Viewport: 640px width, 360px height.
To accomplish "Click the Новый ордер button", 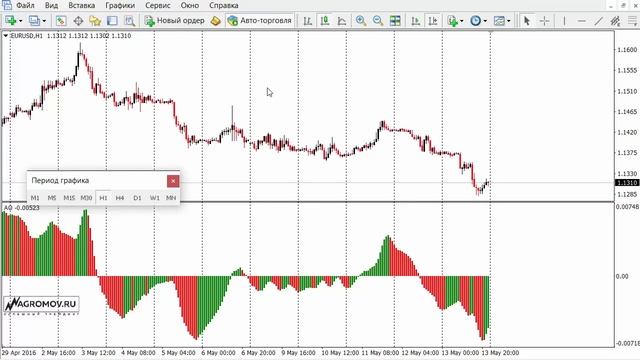I will [174, 20].
